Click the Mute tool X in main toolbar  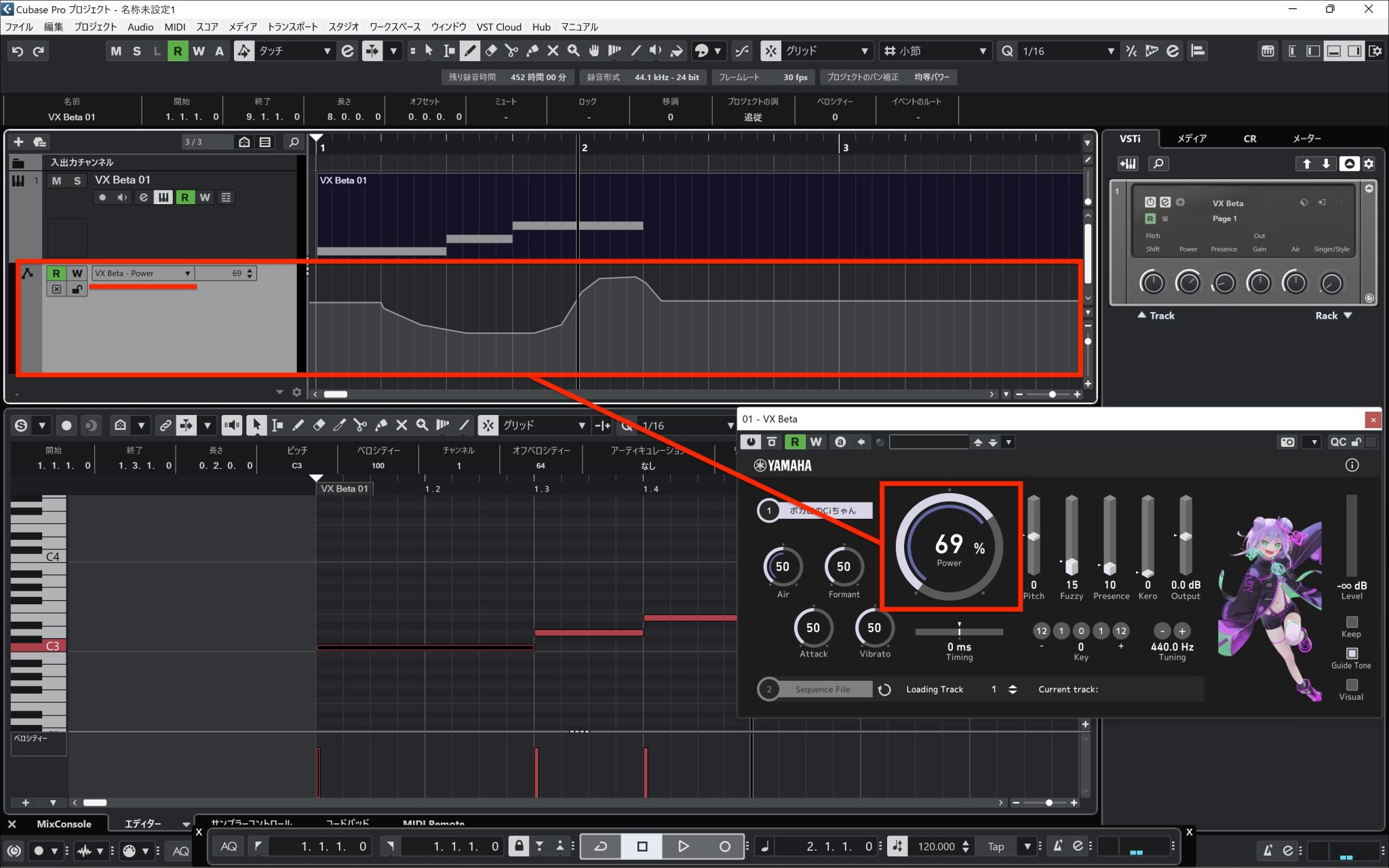(x=553, y=51)
